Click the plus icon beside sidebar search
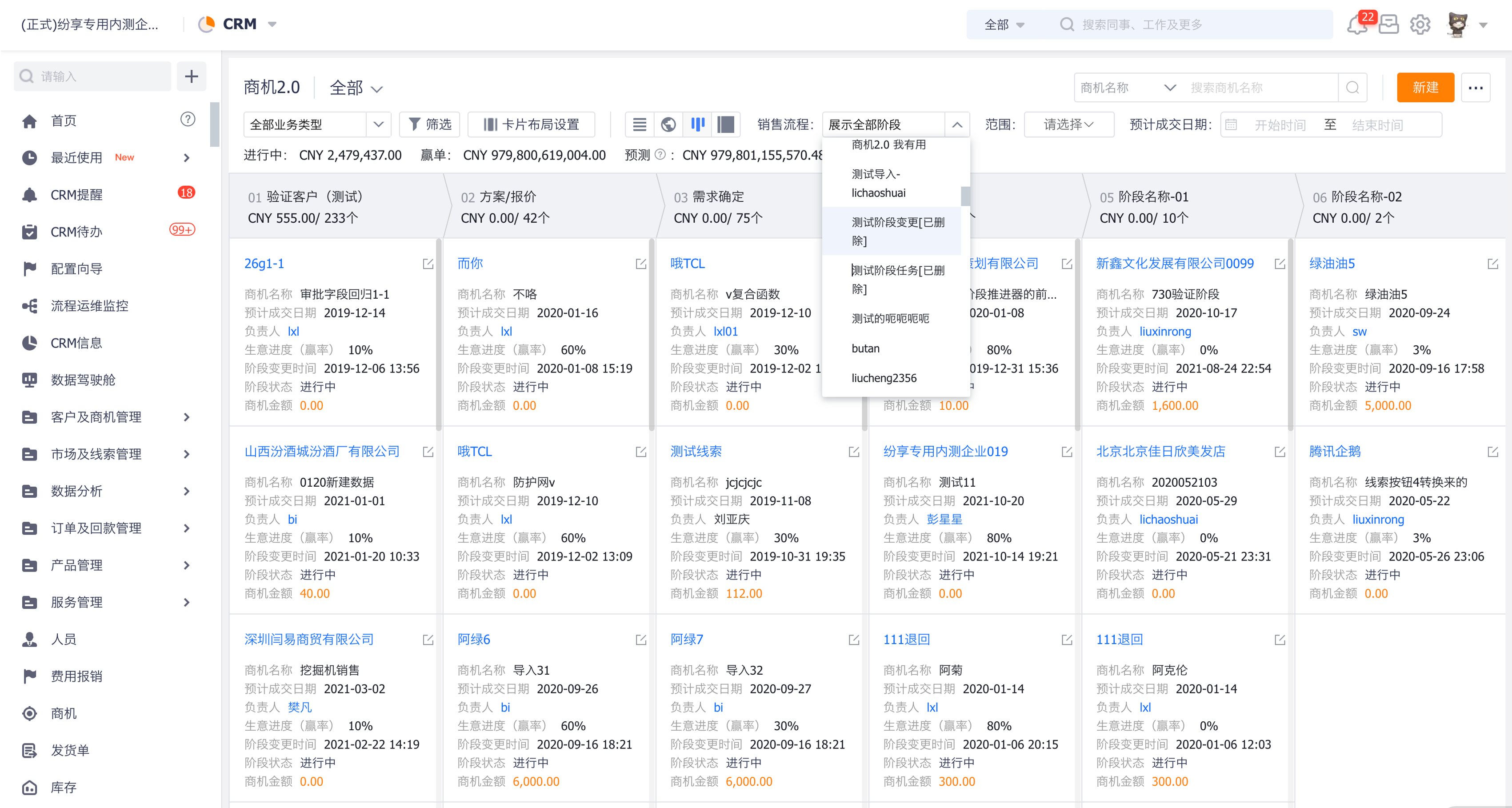Viewport: 1512px width, 808px height. pyautogui.click(x=192, y=76)
